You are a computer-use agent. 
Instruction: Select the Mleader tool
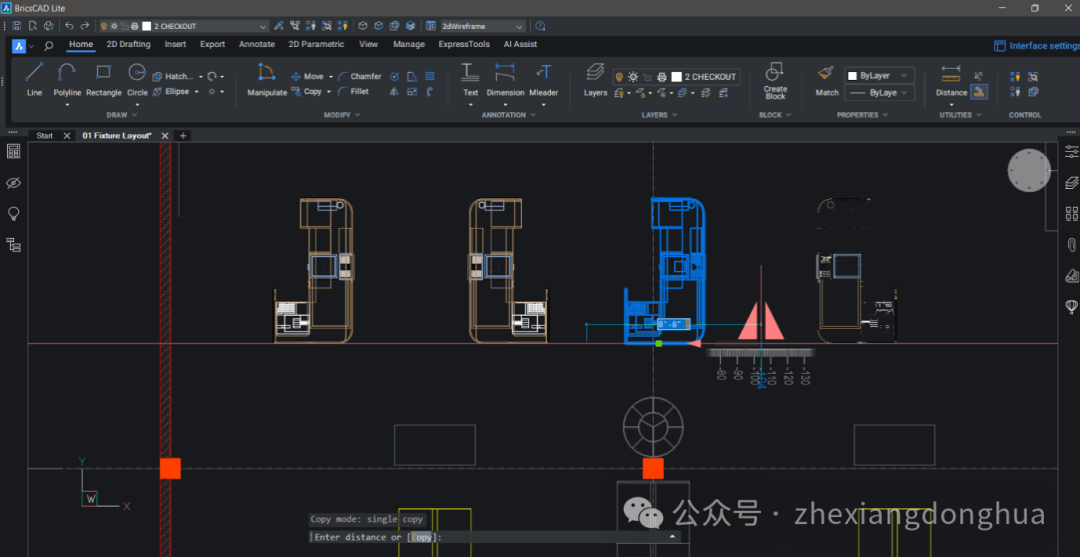[x=543, y=78]
